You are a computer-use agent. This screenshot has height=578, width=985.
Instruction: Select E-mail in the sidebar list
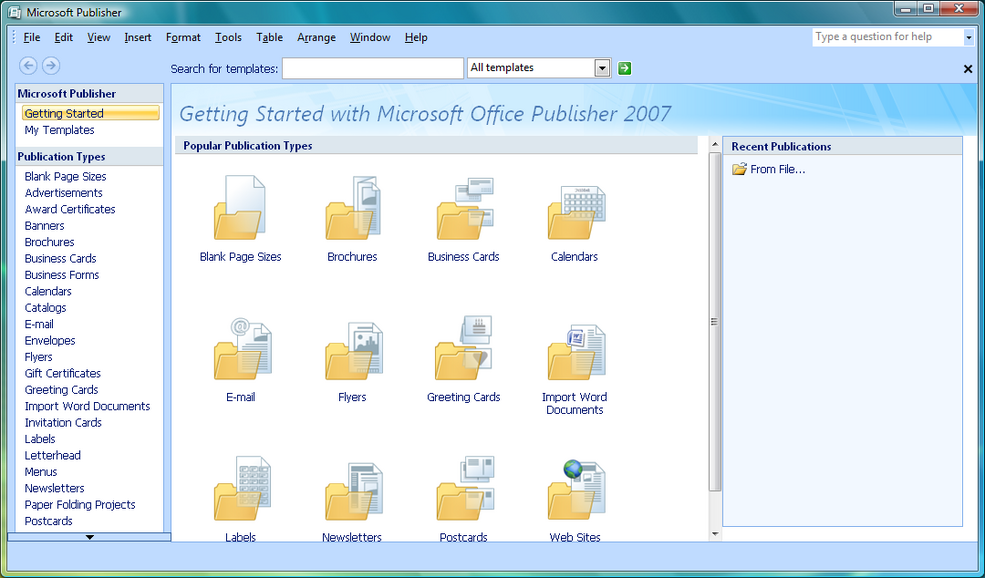coord(39,324)
